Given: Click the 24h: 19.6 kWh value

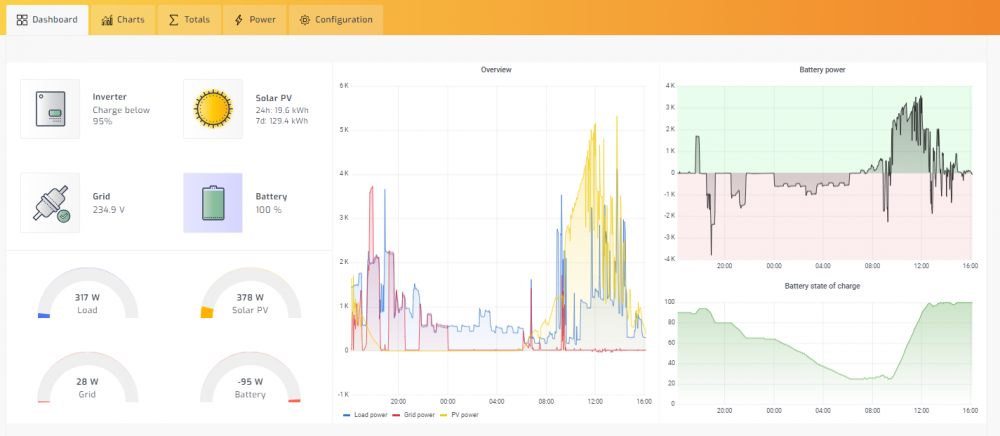Looking at the screenshot, I should pos(281,110).
